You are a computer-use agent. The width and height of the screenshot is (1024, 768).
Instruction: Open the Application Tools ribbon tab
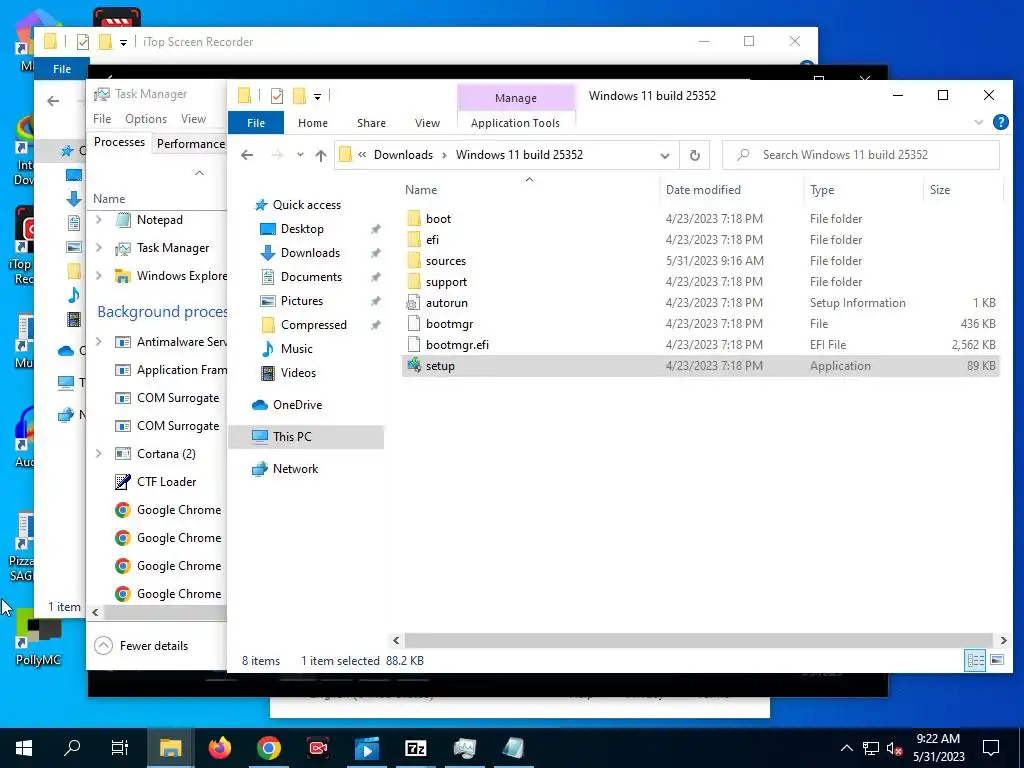(x=515, y=123)
